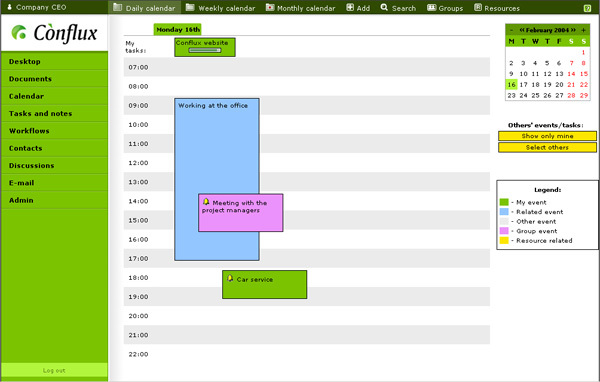Click the Monthly calendar icon
Viewport: 600px width, 382px height.
[x=270, y=7]
